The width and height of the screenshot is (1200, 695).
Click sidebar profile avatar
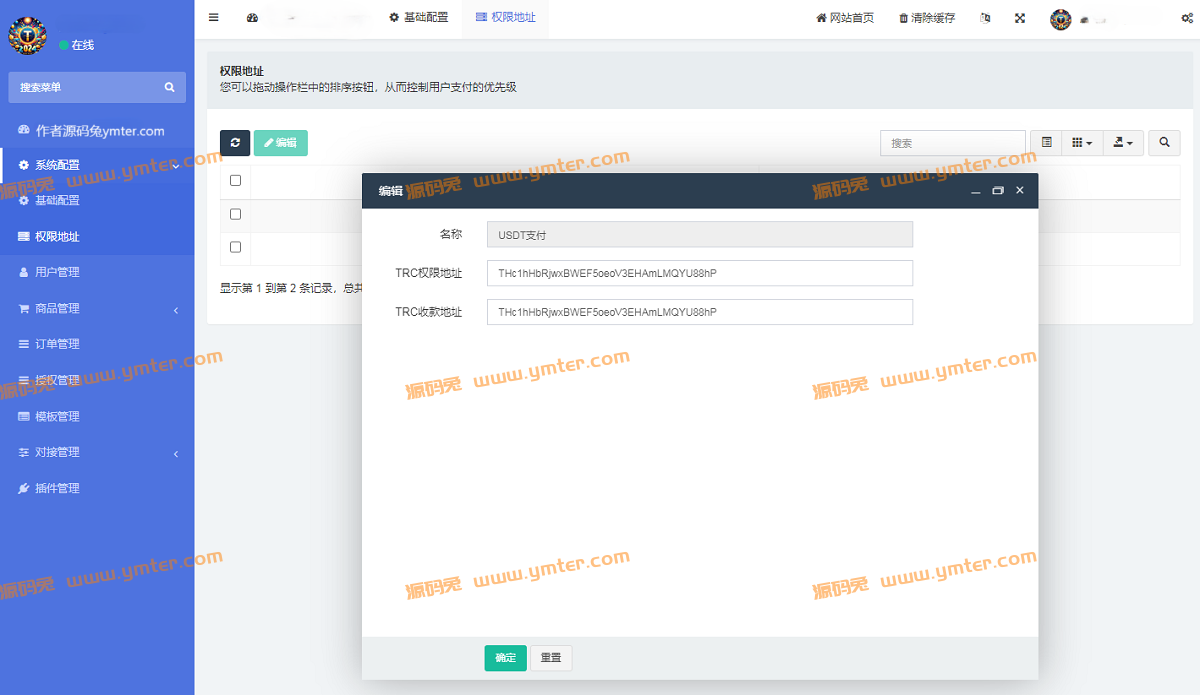(27, 35)
